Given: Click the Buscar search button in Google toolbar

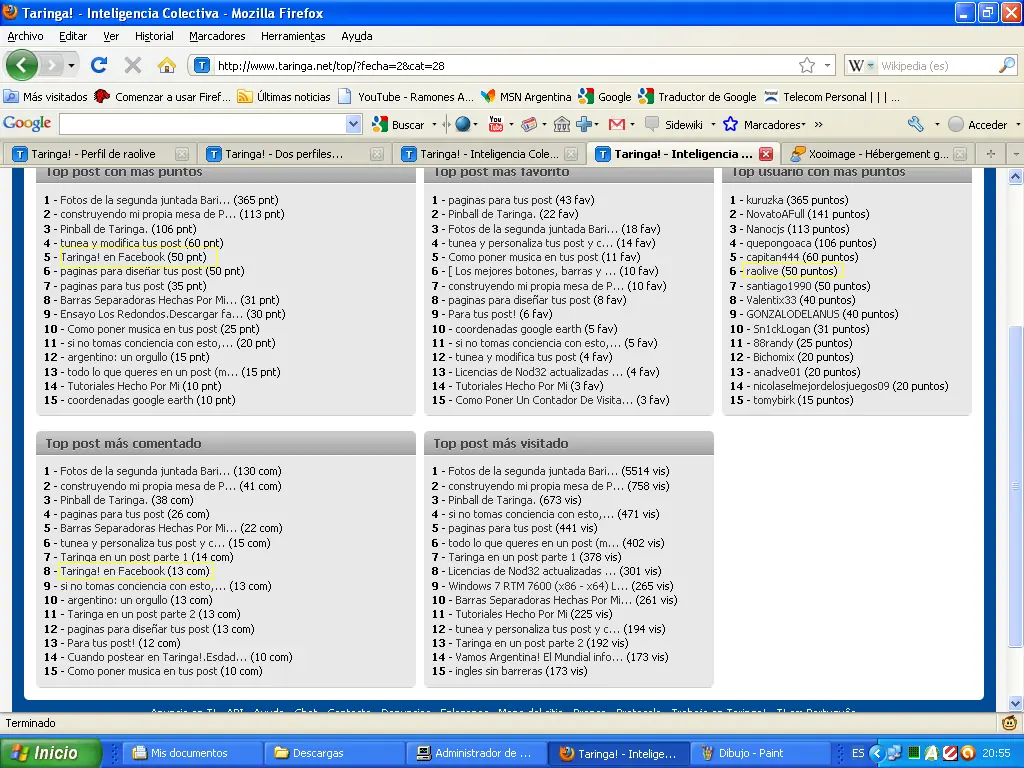Looking at the screenshot, I should click(398, 124).
